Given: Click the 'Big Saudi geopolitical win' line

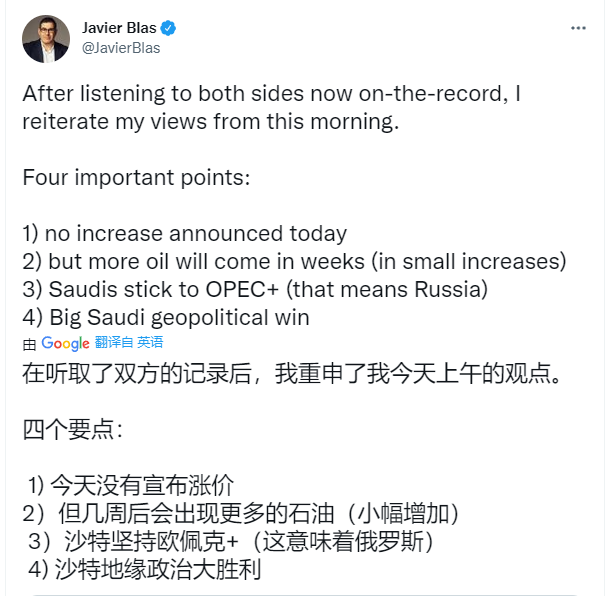Looking at the screenshot, I should 166,318.
